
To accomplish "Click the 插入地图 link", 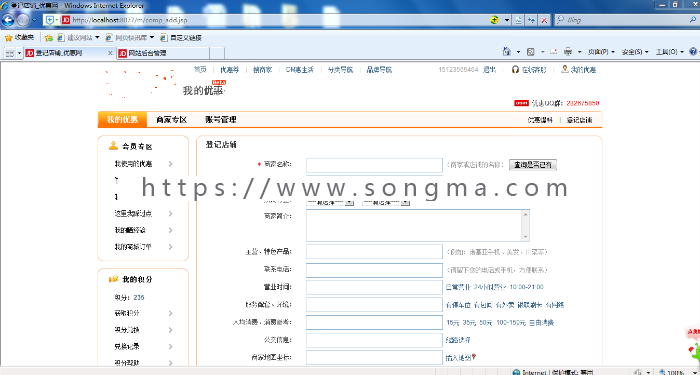I will pyautogui.click(x=458, y=358).
